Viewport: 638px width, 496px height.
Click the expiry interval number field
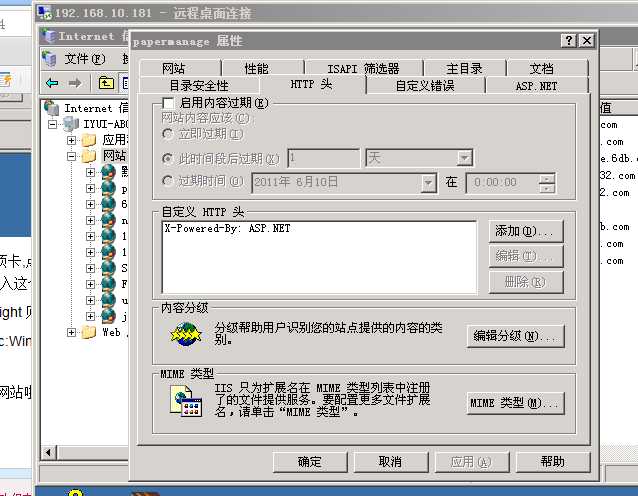click(x=323, y=158)
